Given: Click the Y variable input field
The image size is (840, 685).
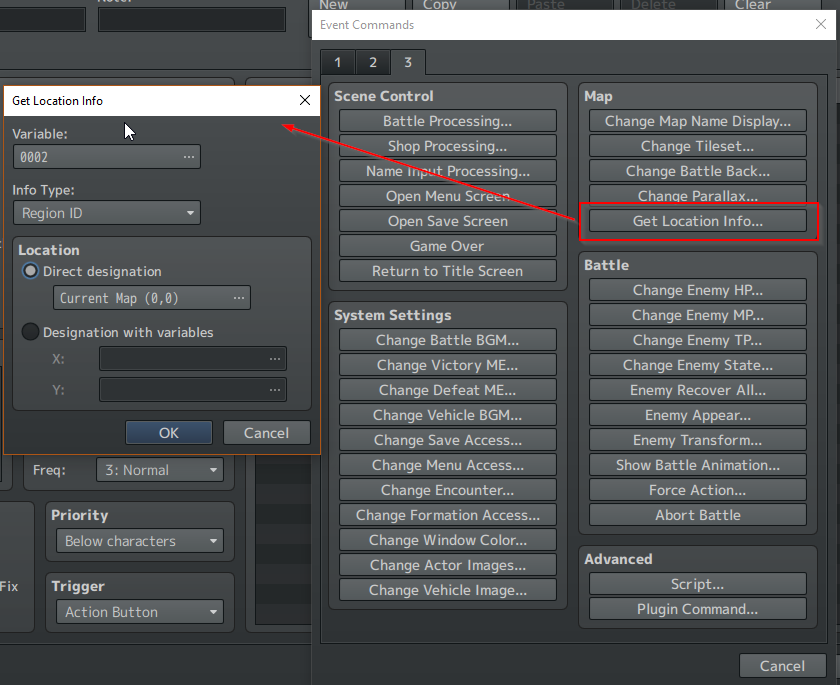Looking at the screenshot, I should 192,390.
